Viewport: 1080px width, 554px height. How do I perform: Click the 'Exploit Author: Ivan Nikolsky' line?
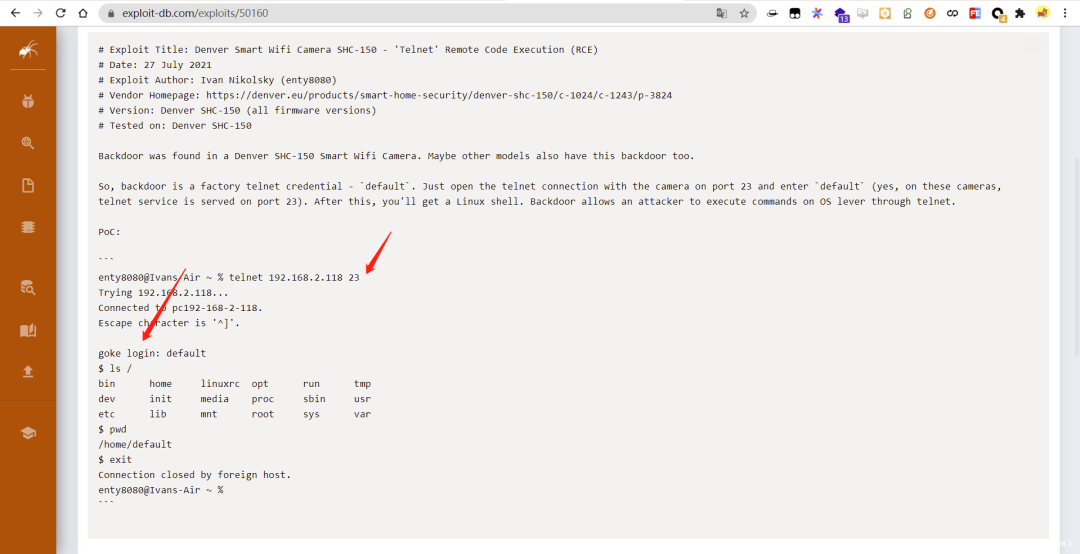click(x=217, y=80)
